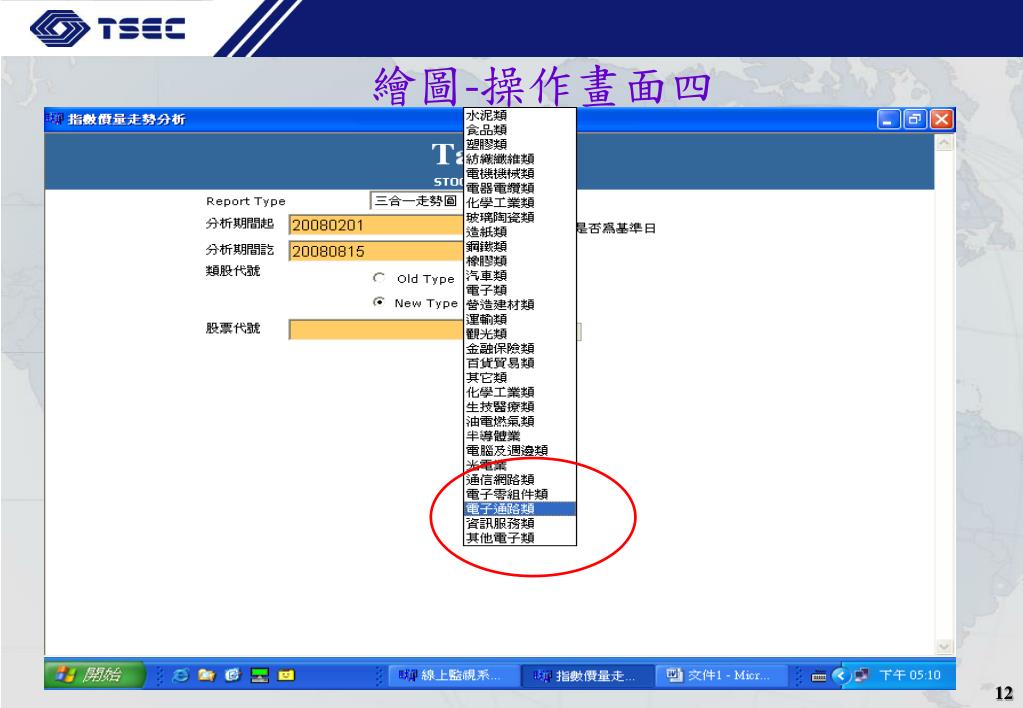
Task: Restore down the 指數價量走勢分析 window
Action: coord(915,119)
